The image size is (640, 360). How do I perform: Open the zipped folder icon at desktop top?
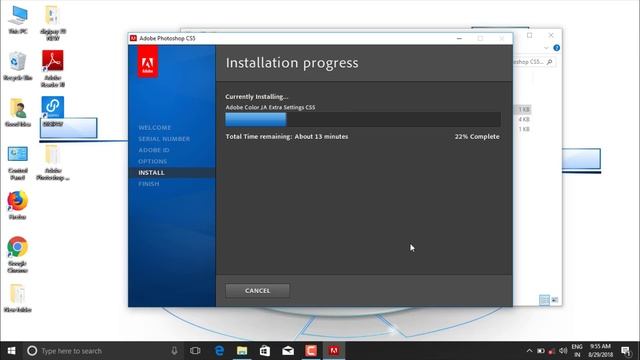coord(53,23)
